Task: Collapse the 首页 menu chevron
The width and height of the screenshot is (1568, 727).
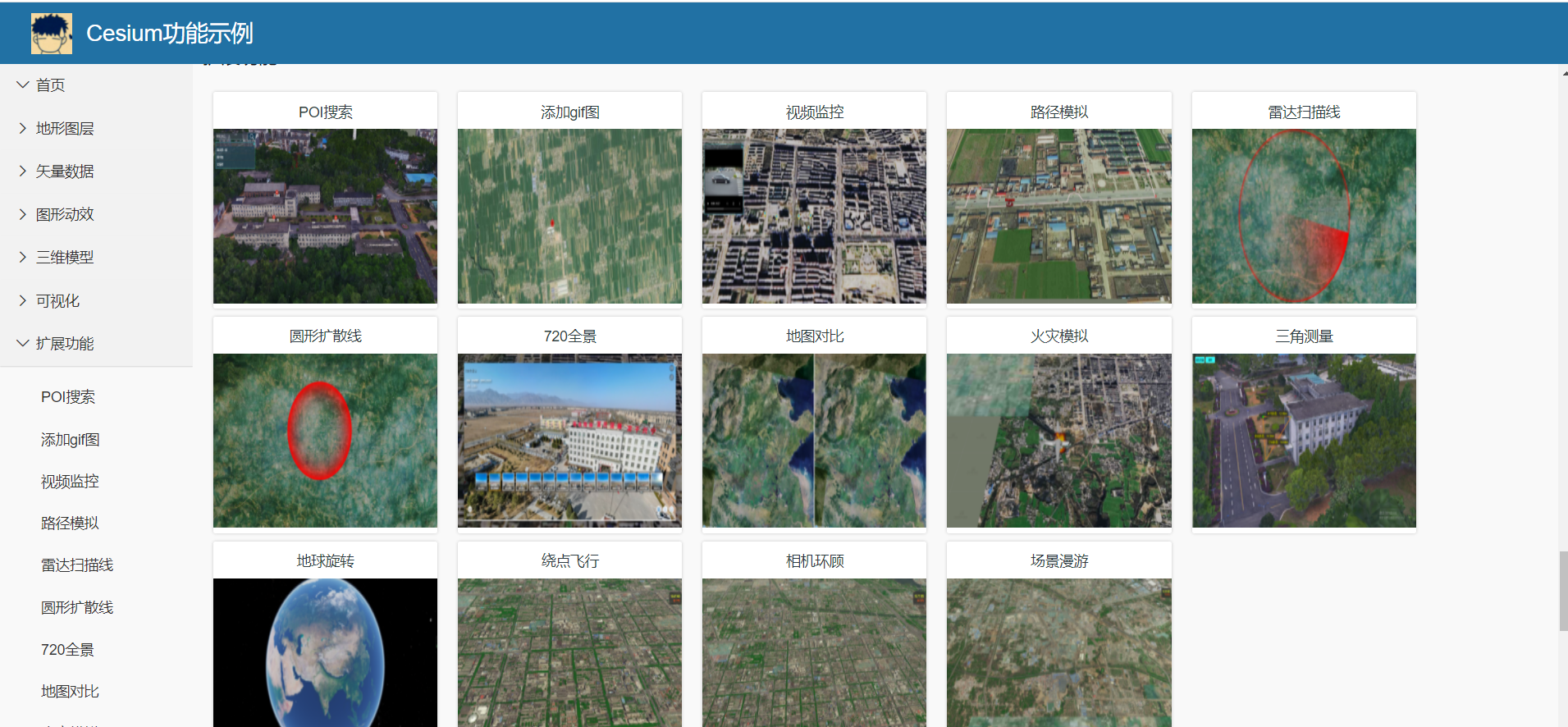Action: click(x=23, y=85)
